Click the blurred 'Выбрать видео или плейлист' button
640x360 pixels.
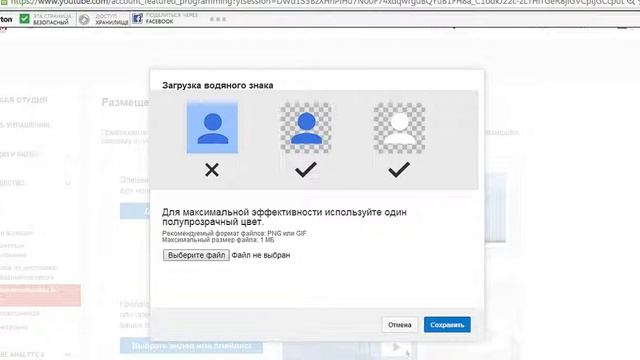(x=191, y=346)
